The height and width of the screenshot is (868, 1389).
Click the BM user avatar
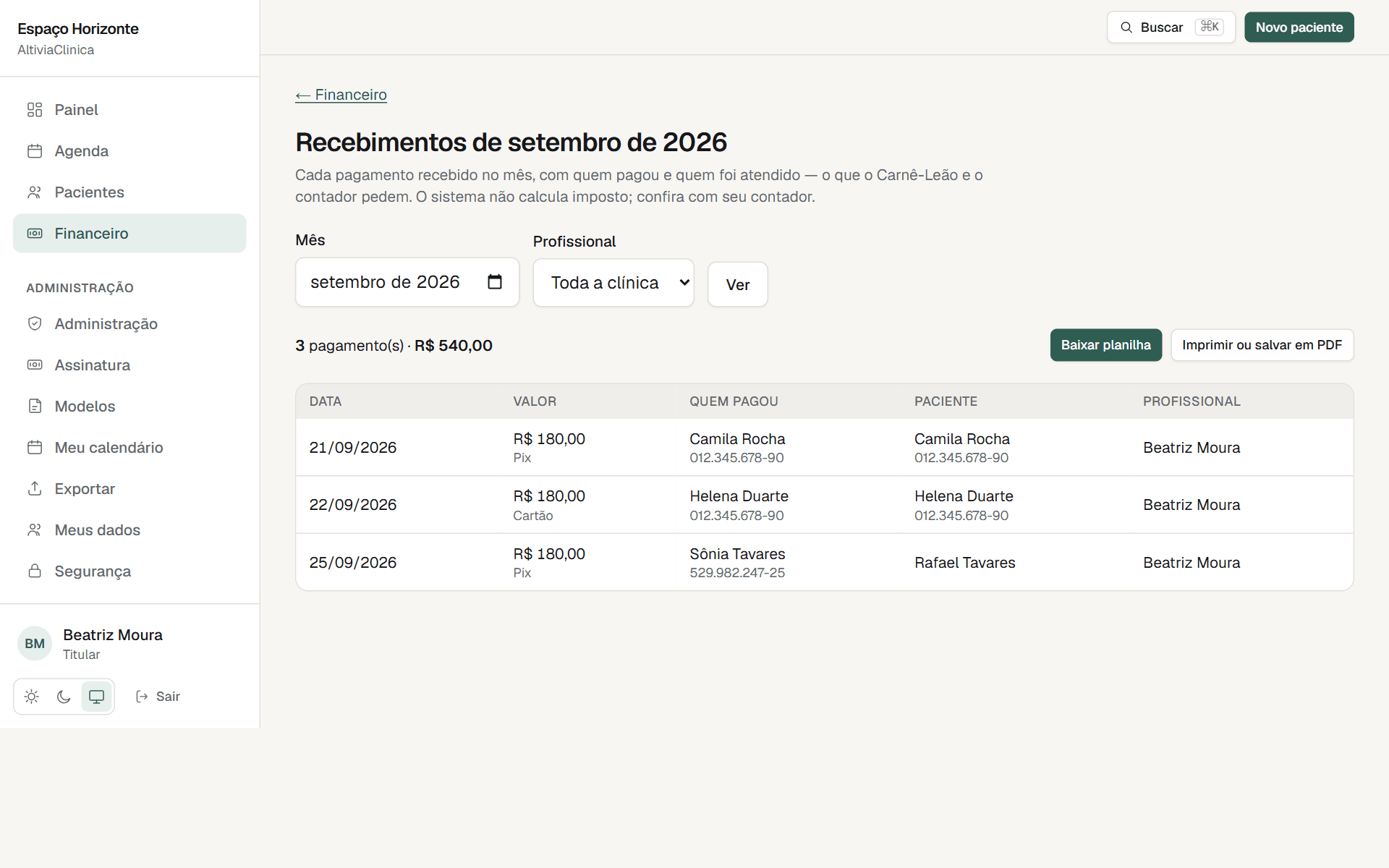point(35,644)
